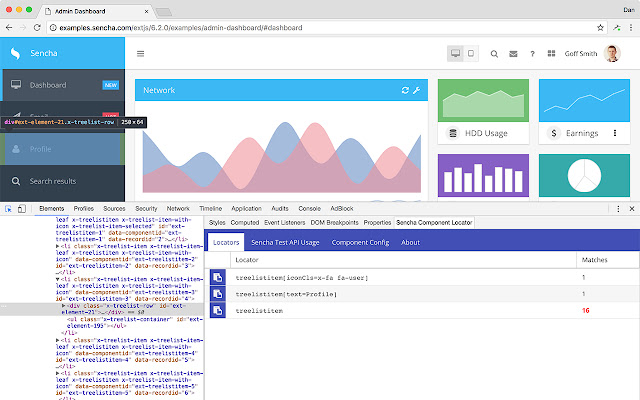Toggle DevTools device toolbar icon
Image resolution: width=640 pixels, height=400 pixels.
coord(22,209)
